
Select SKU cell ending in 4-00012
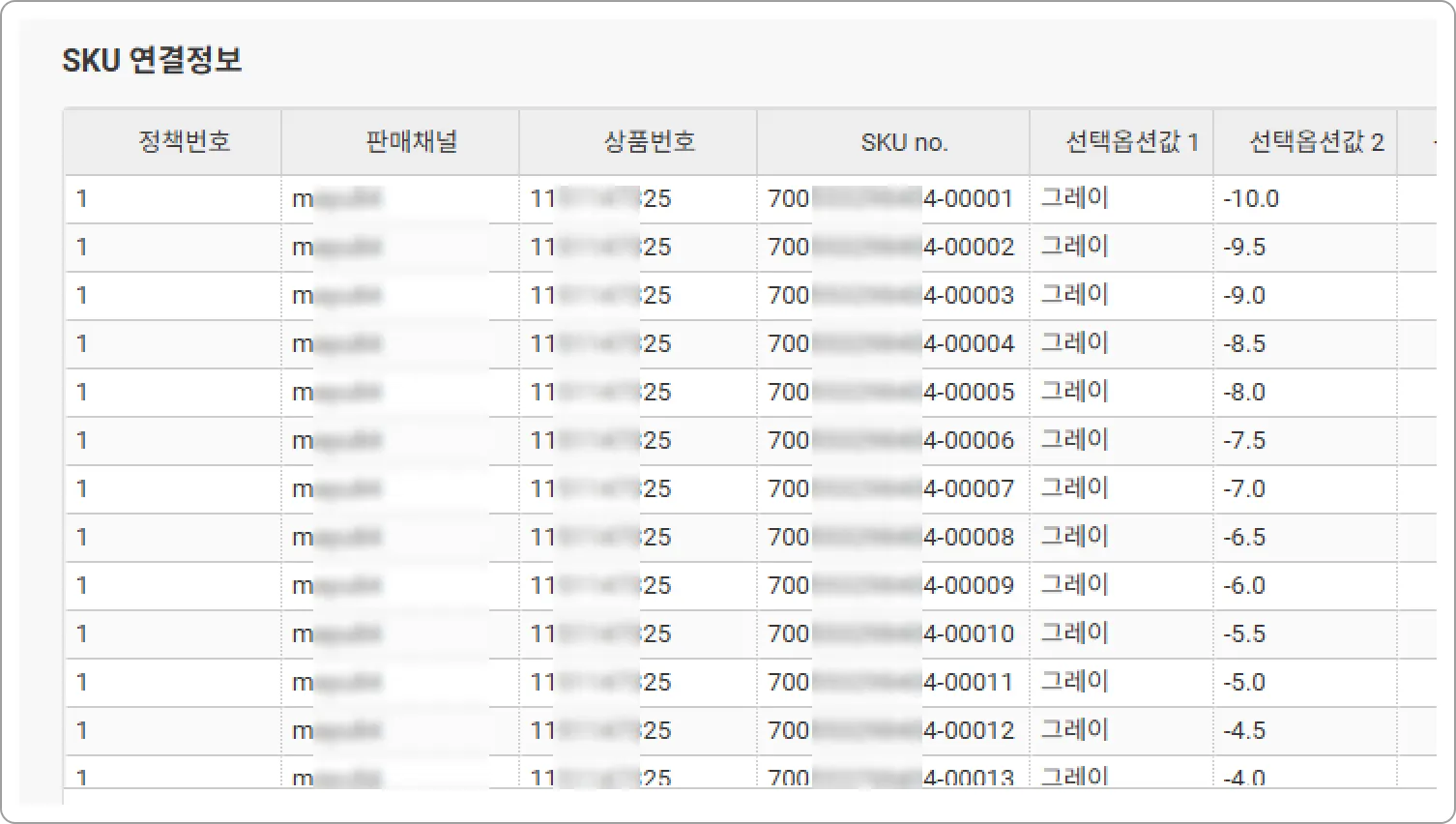[x=893, y=731]
